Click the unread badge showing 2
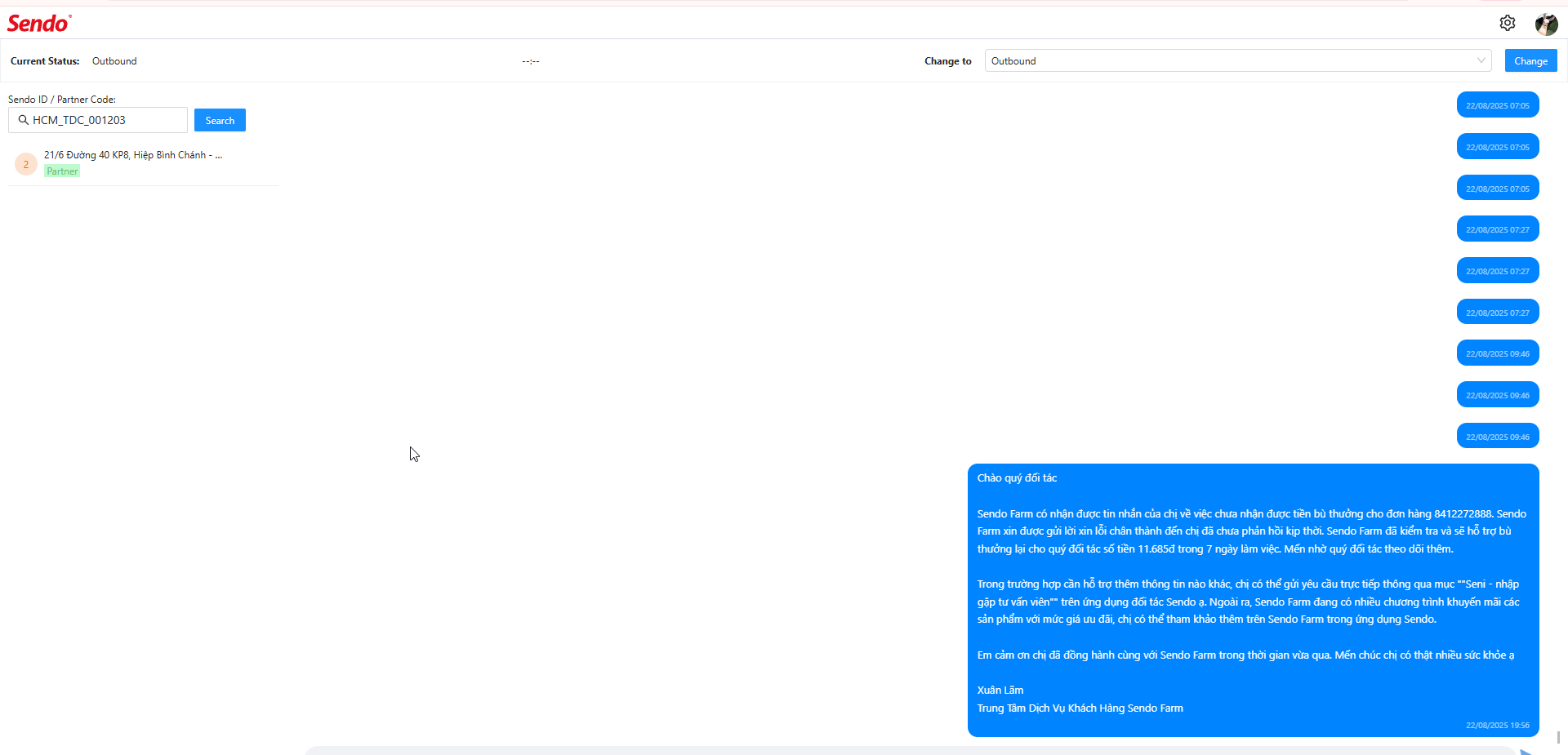 26,164
